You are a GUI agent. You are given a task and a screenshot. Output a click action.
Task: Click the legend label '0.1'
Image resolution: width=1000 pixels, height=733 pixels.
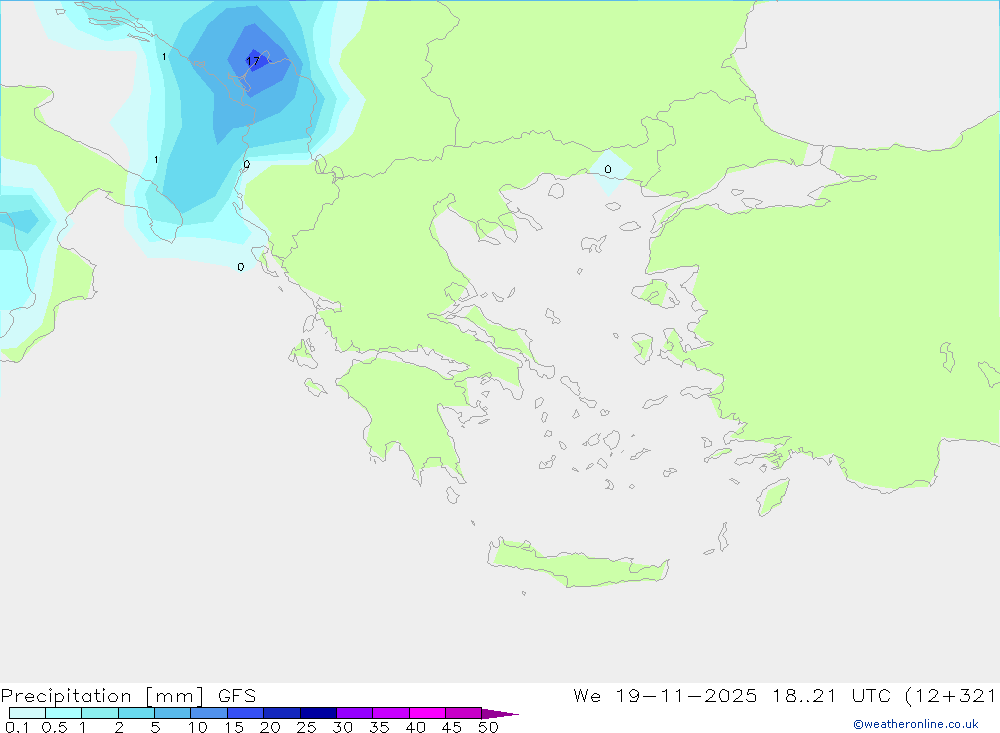[17, 727]
